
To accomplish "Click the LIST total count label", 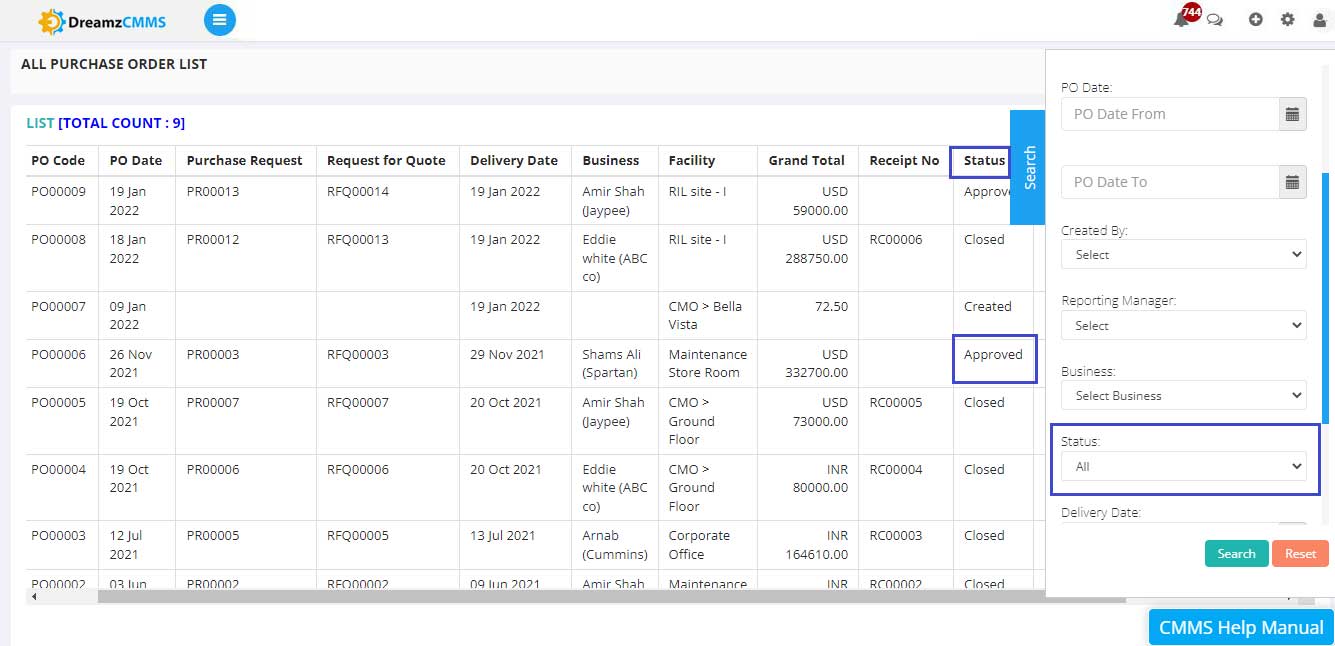I will coord(105,123).
